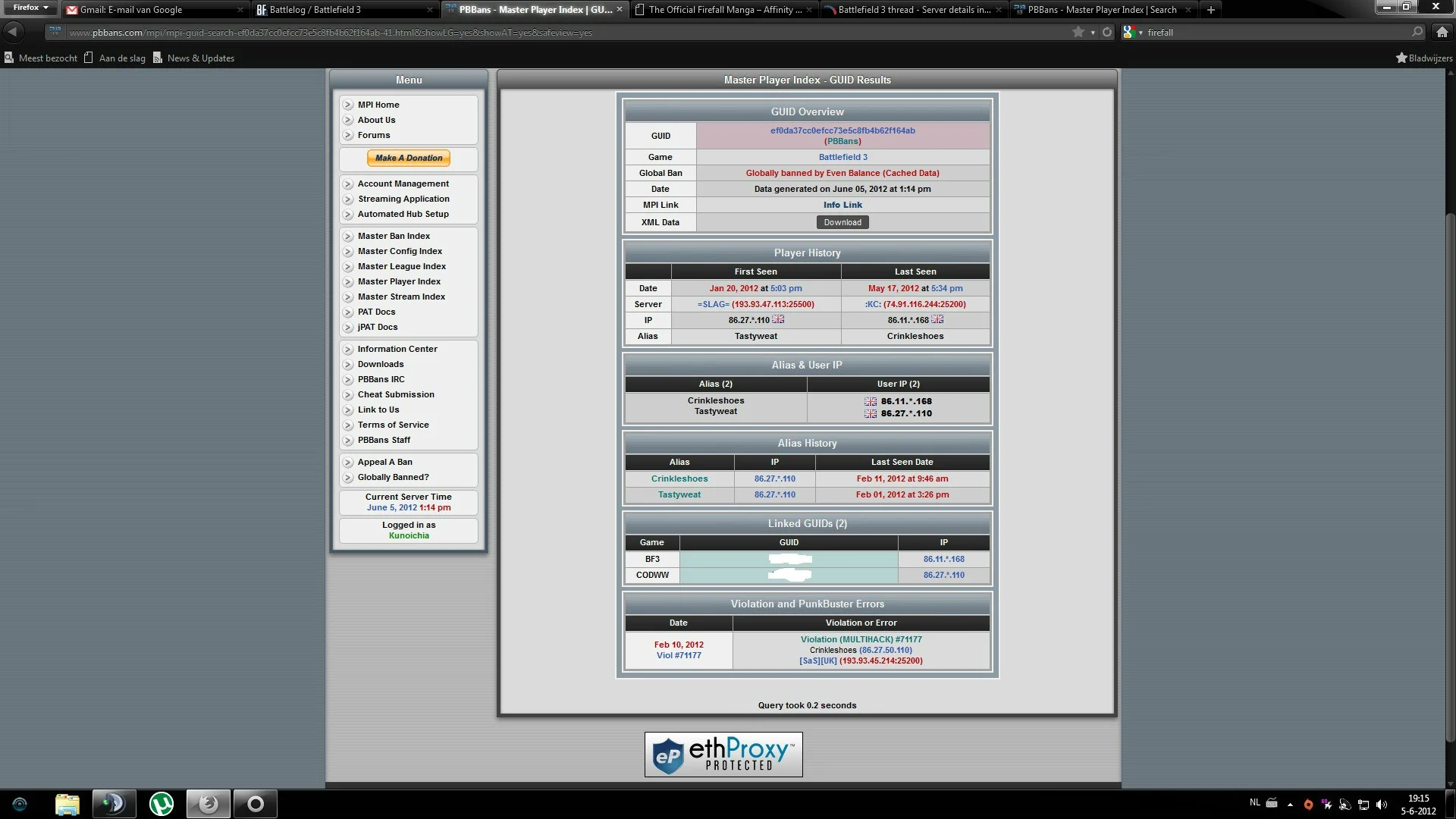
Task: Open Firefox home page icon
Action: [1442, 32]
